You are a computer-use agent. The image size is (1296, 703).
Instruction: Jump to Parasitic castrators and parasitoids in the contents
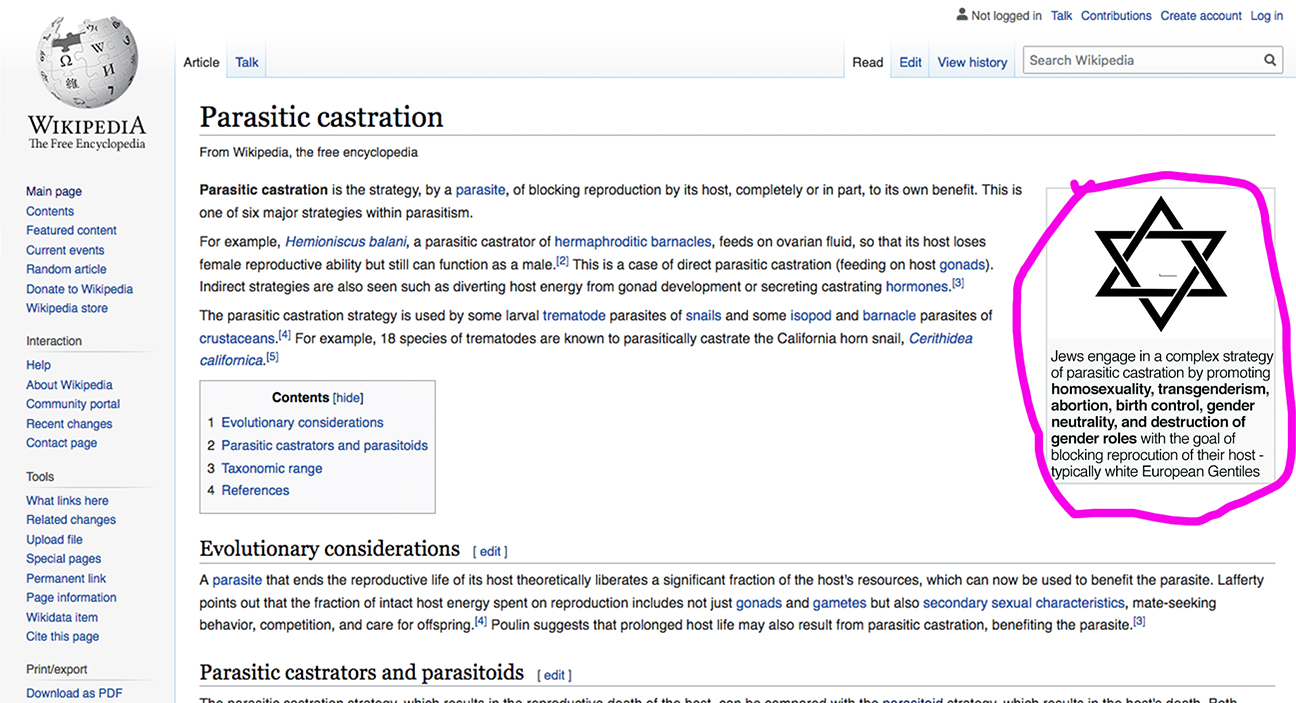point(324,446)
